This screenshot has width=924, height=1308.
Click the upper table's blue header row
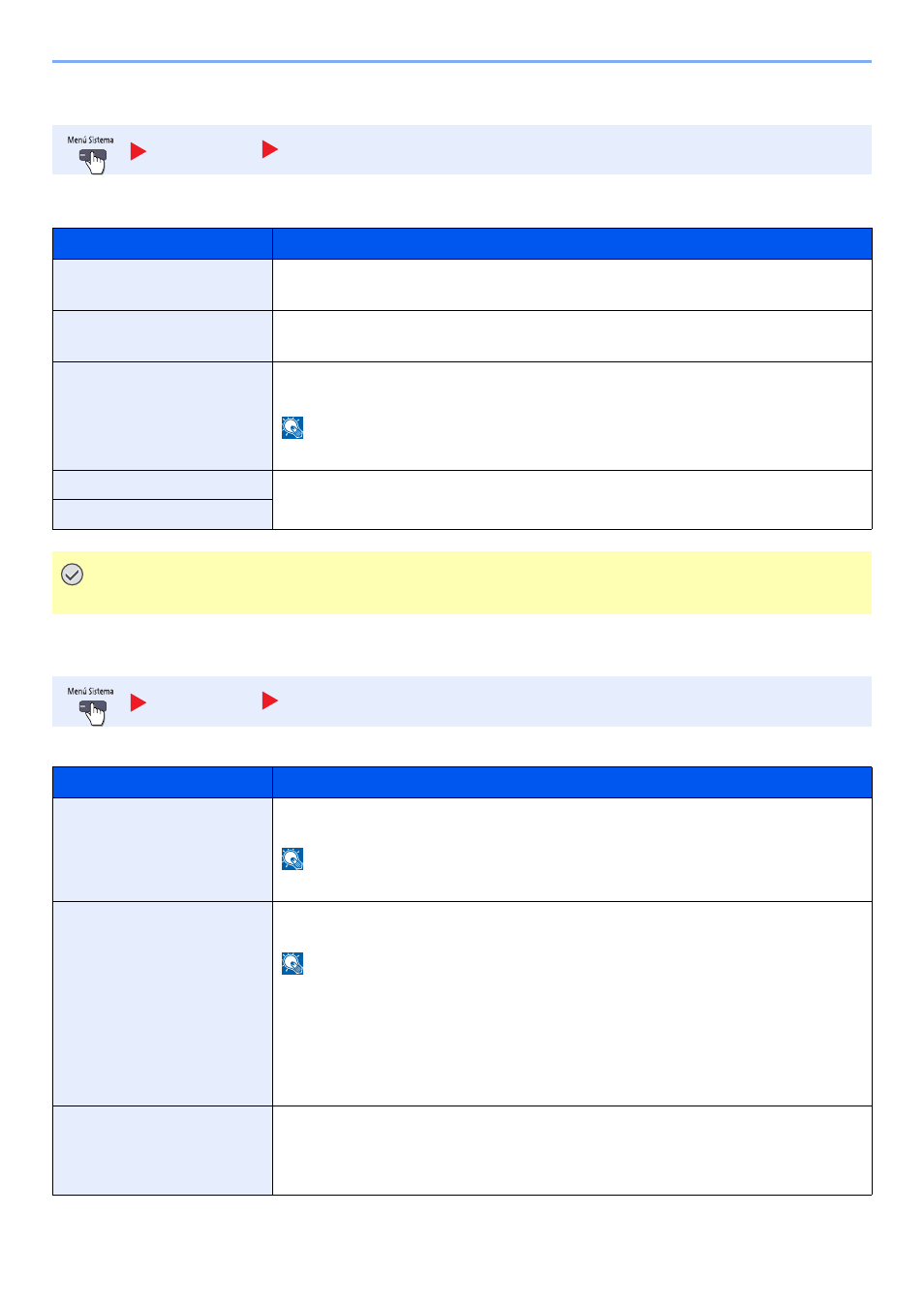coord(462,243)
